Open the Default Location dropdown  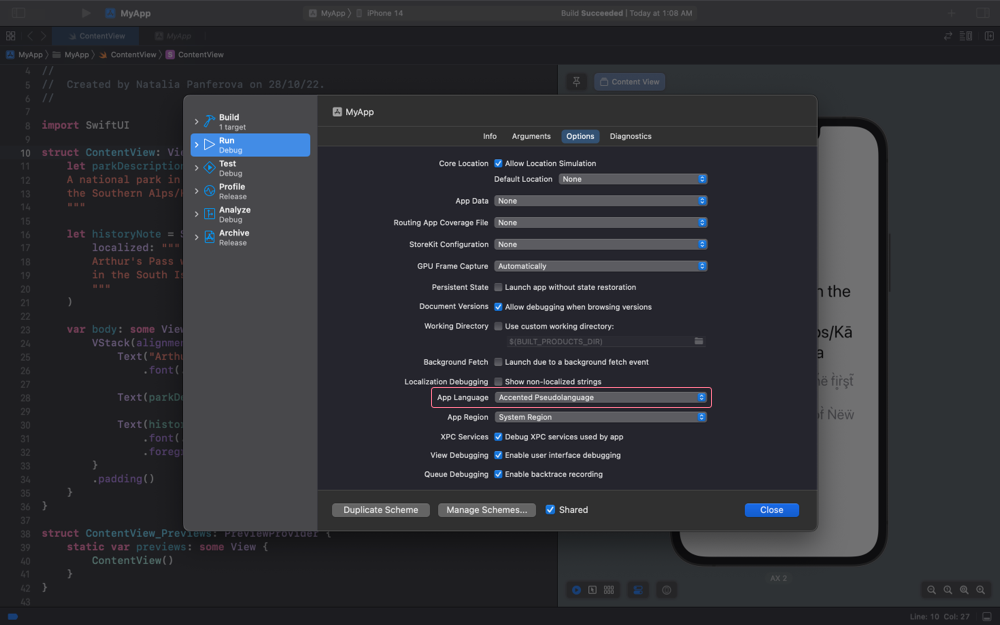click(x=633, y=179)
